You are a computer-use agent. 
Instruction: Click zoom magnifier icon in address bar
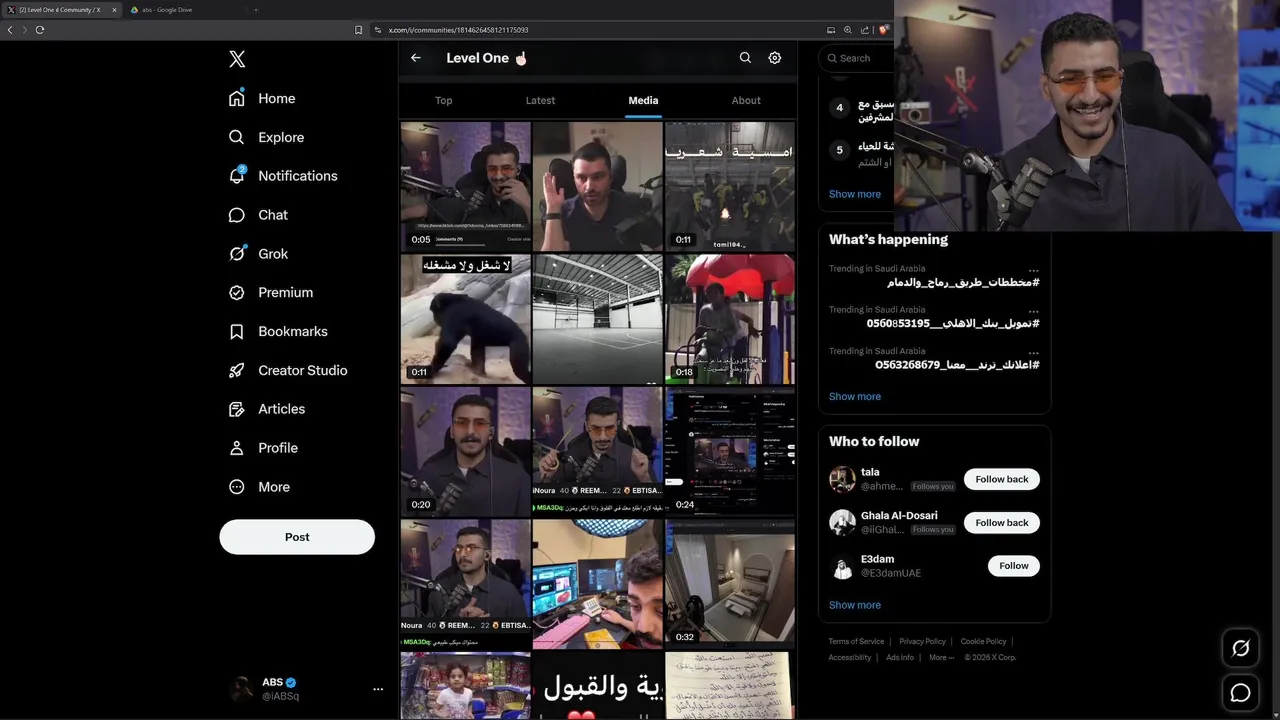[848, 30]
